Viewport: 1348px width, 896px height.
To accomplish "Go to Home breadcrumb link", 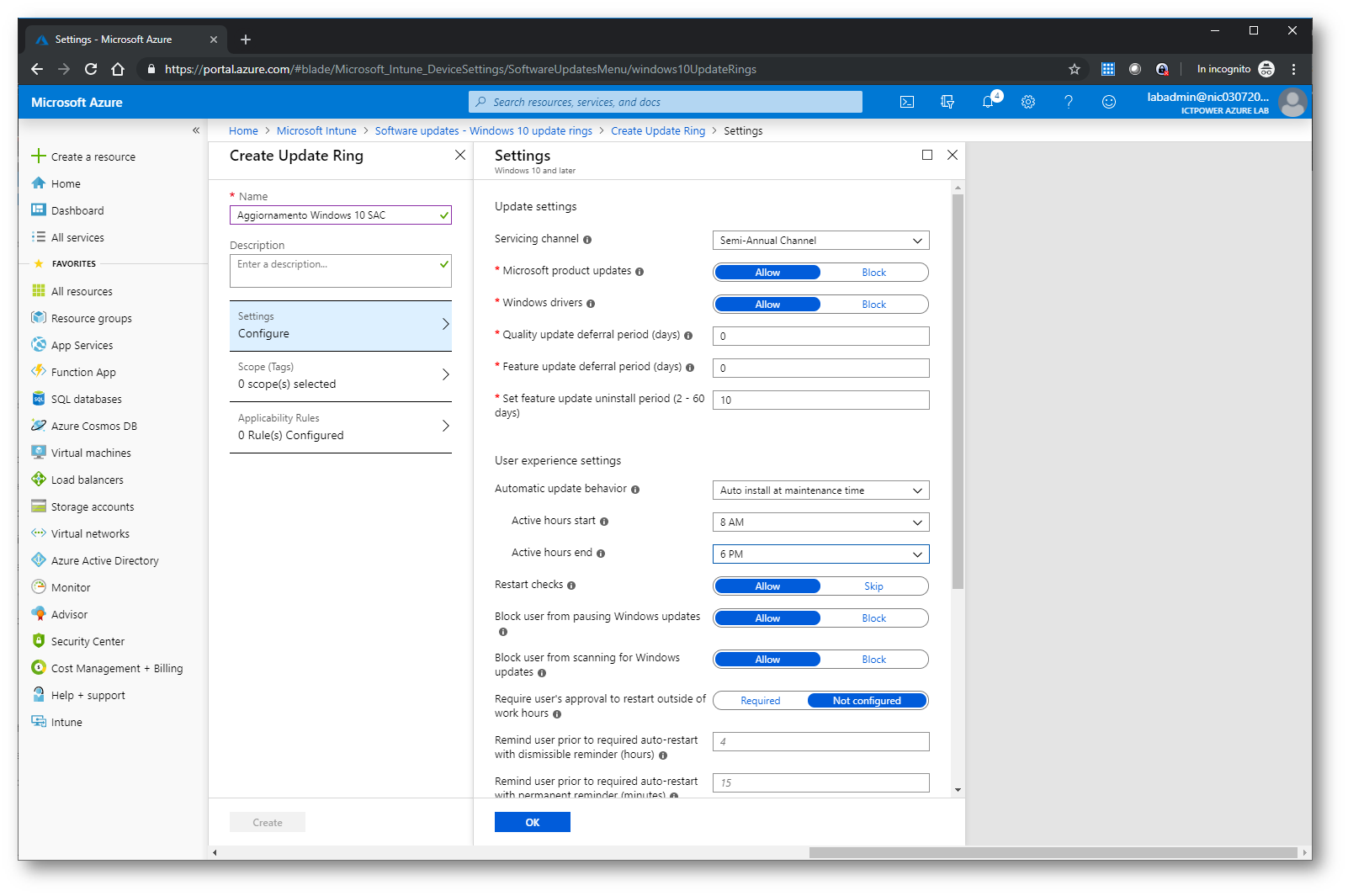I will tap(243, 130).
